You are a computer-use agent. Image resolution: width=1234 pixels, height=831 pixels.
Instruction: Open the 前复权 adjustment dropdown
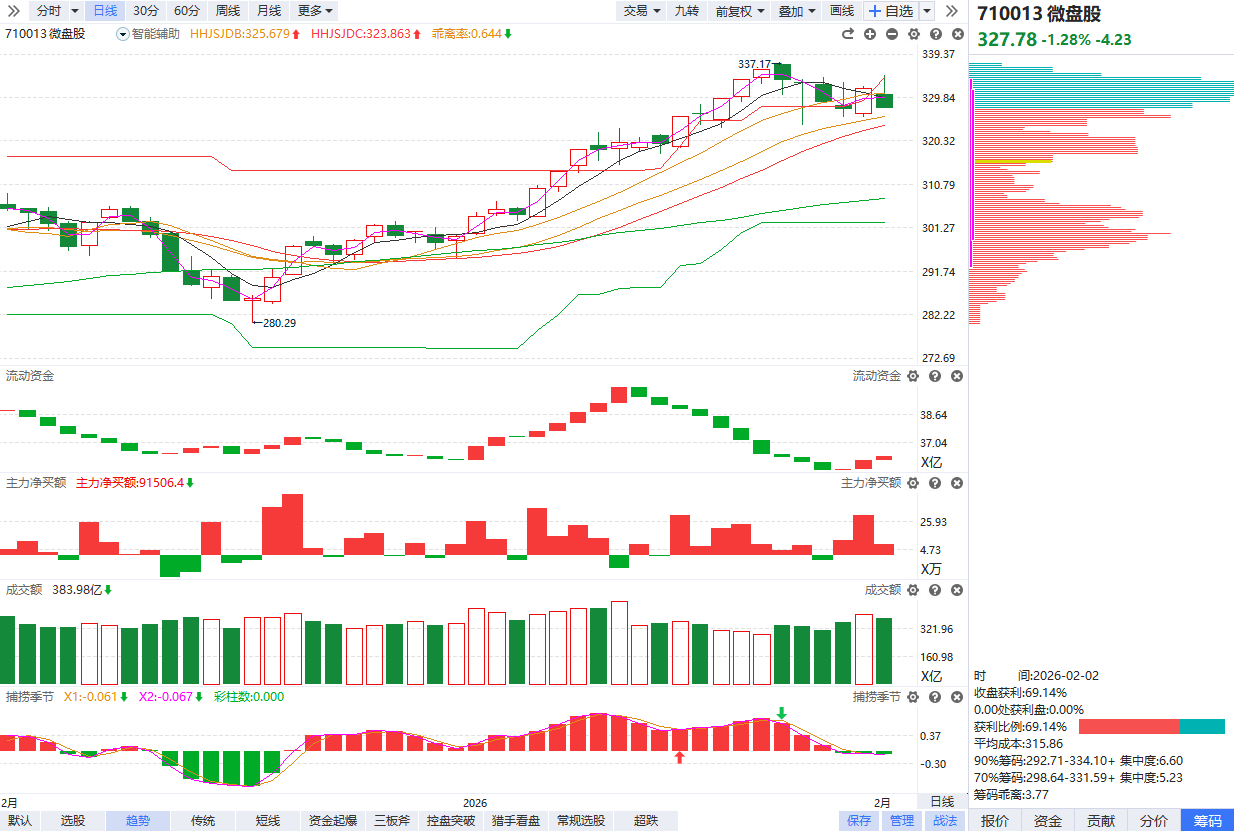coord(740,11)
